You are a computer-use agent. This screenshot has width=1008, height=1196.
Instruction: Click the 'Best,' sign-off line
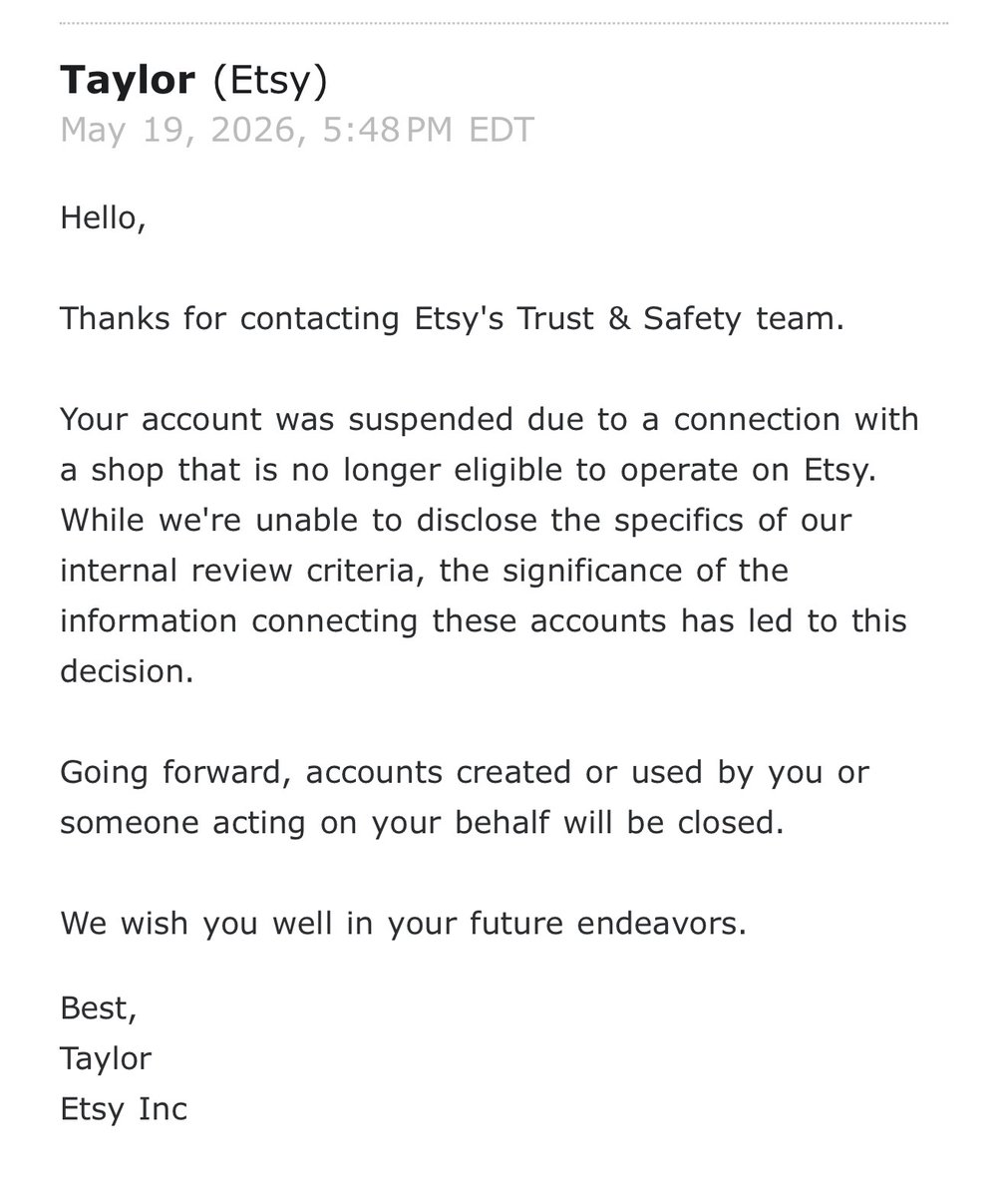tap(99, 1009)
